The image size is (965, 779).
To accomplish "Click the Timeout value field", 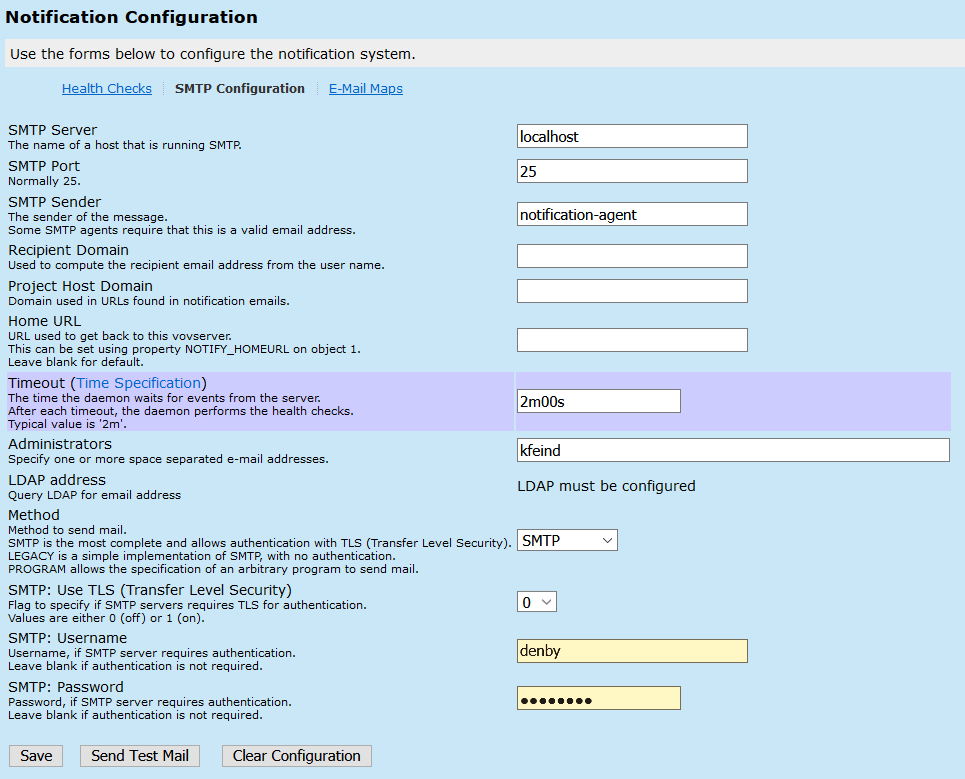I will click(x=598, y=401).
